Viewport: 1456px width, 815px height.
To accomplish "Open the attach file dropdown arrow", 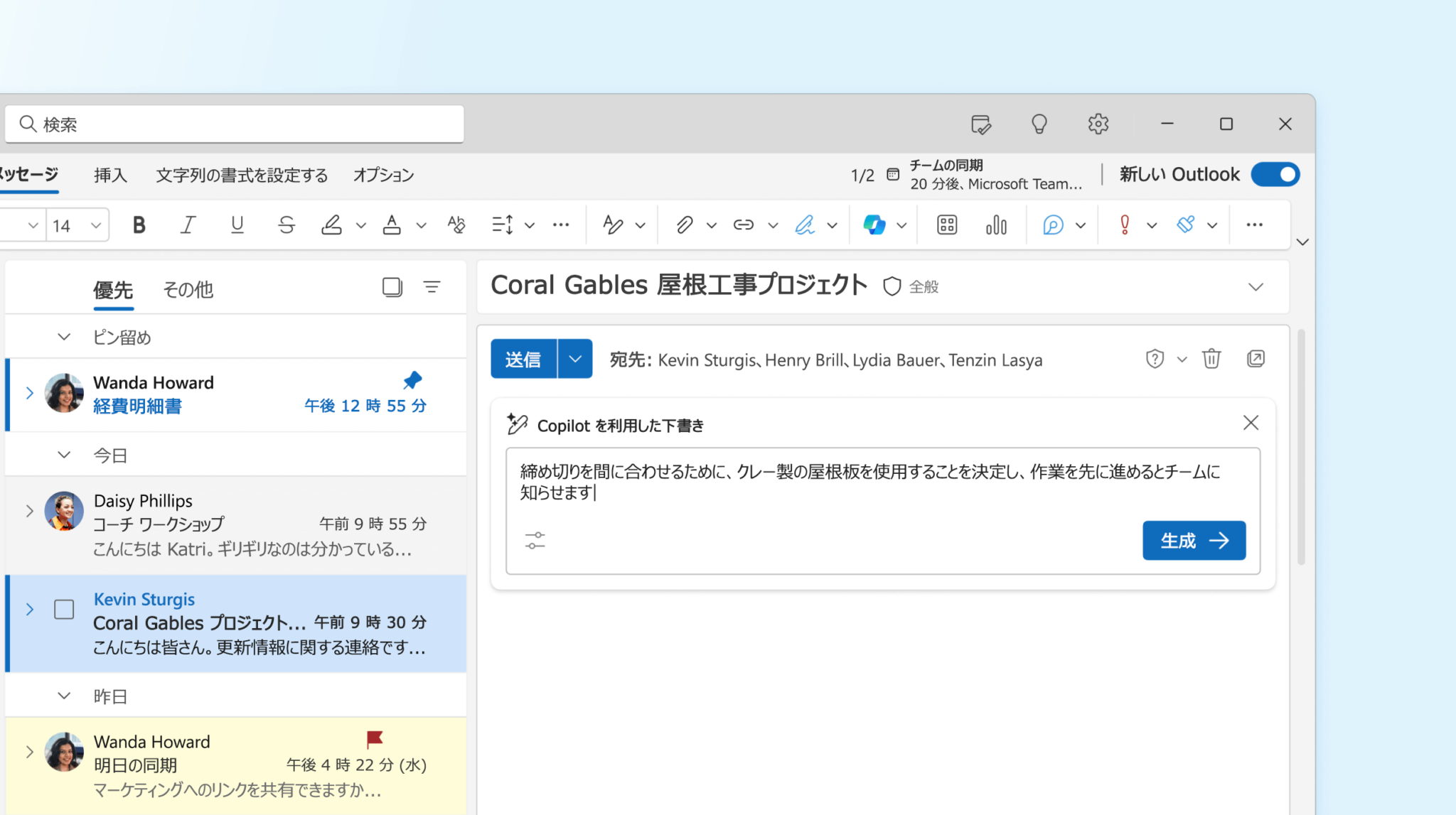I will coord(711,226).
